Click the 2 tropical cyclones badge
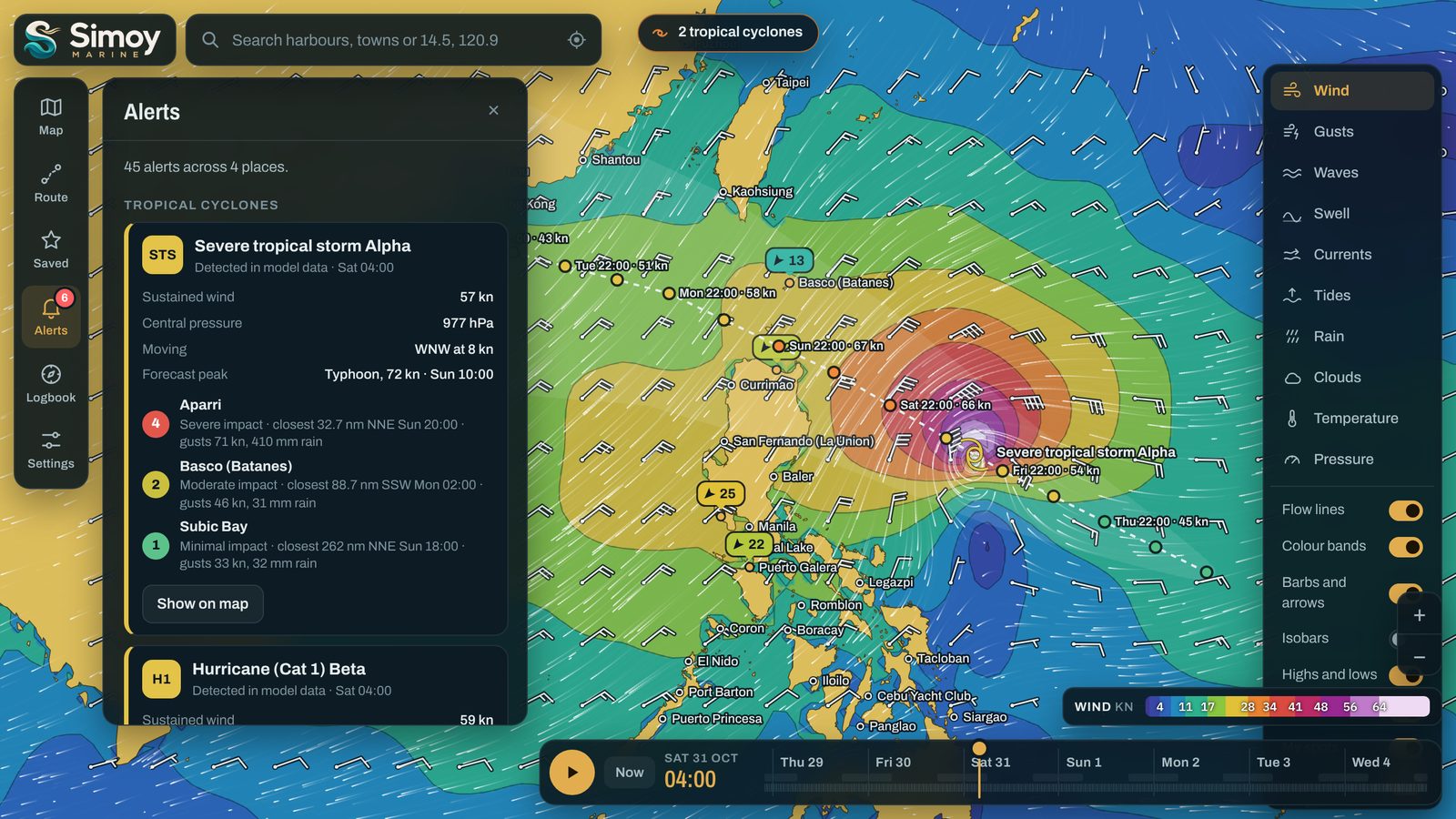This screenshot has height=819, width=1456. [x=728, y=33]
